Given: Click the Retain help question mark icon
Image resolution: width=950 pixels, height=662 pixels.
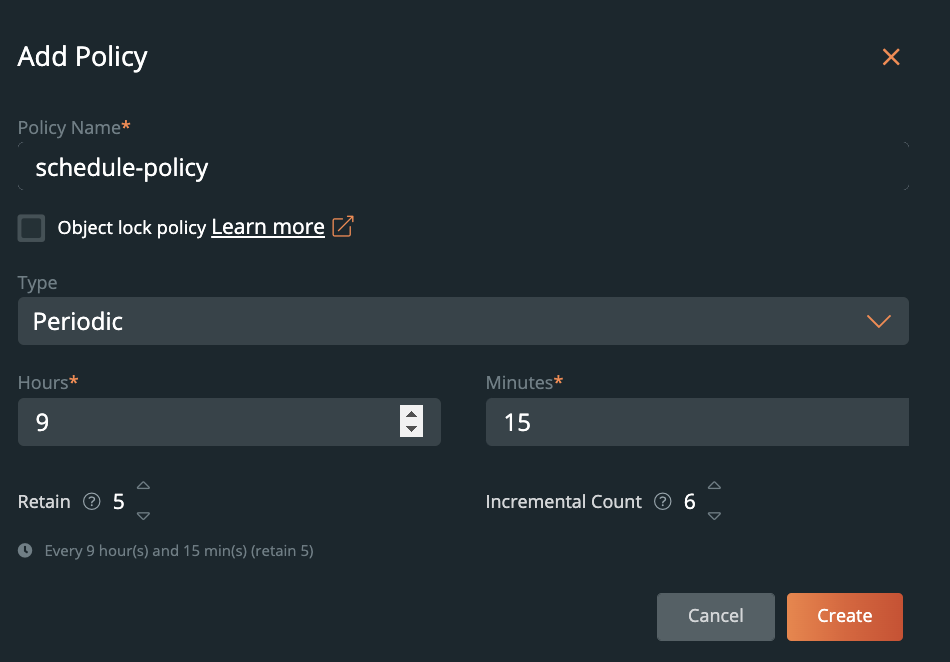Looking at the screenshot, I should 92,502.
